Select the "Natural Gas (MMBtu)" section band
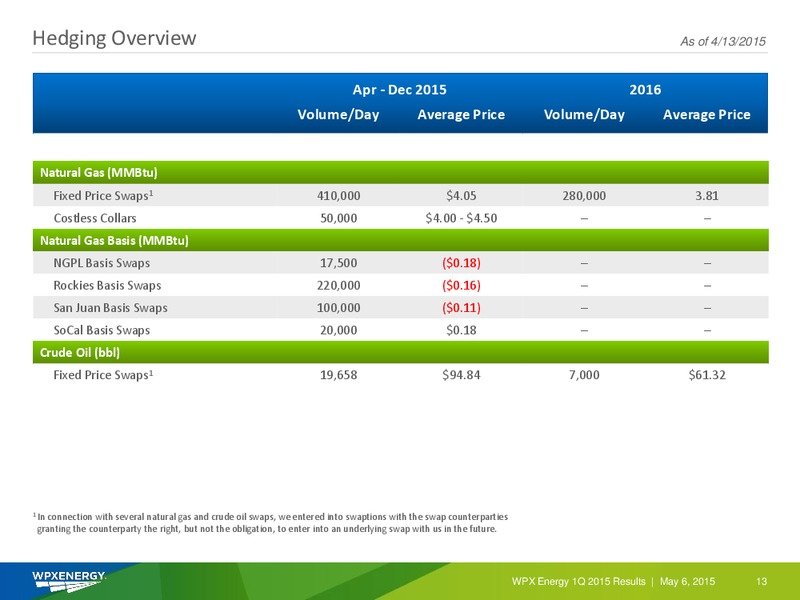Image resolution: width=800 pixels, height=600 pixels. [401, 172]
